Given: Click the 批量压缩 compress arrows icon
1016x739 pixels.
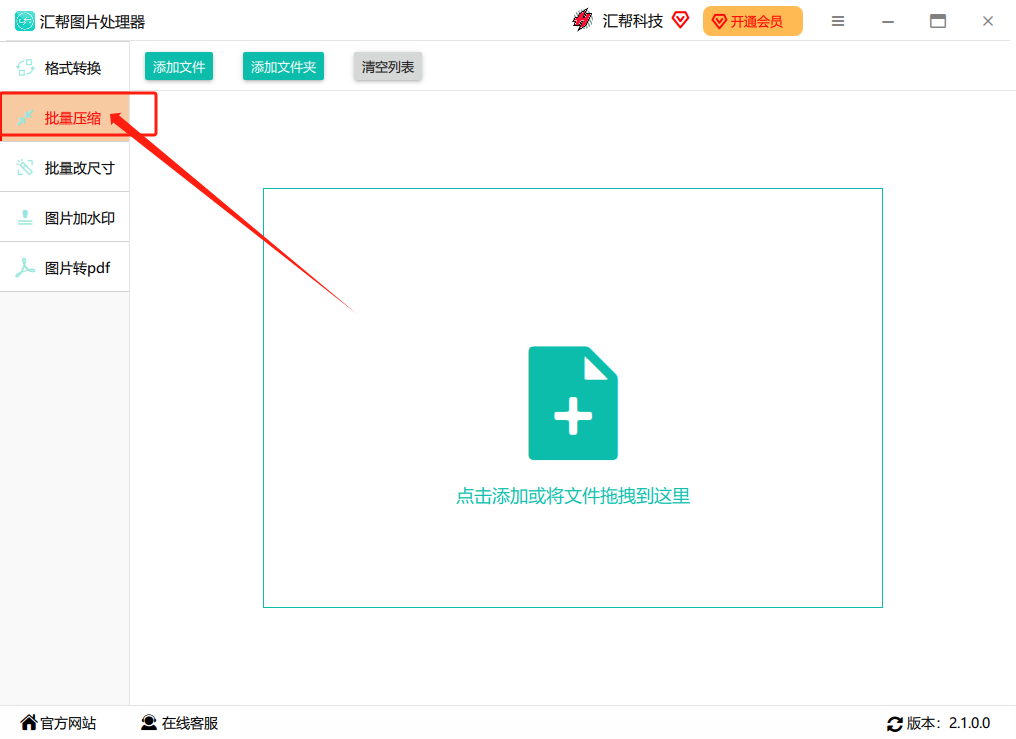Looking at the screenshot, I should pyautogui.click(x=25, y=118).
